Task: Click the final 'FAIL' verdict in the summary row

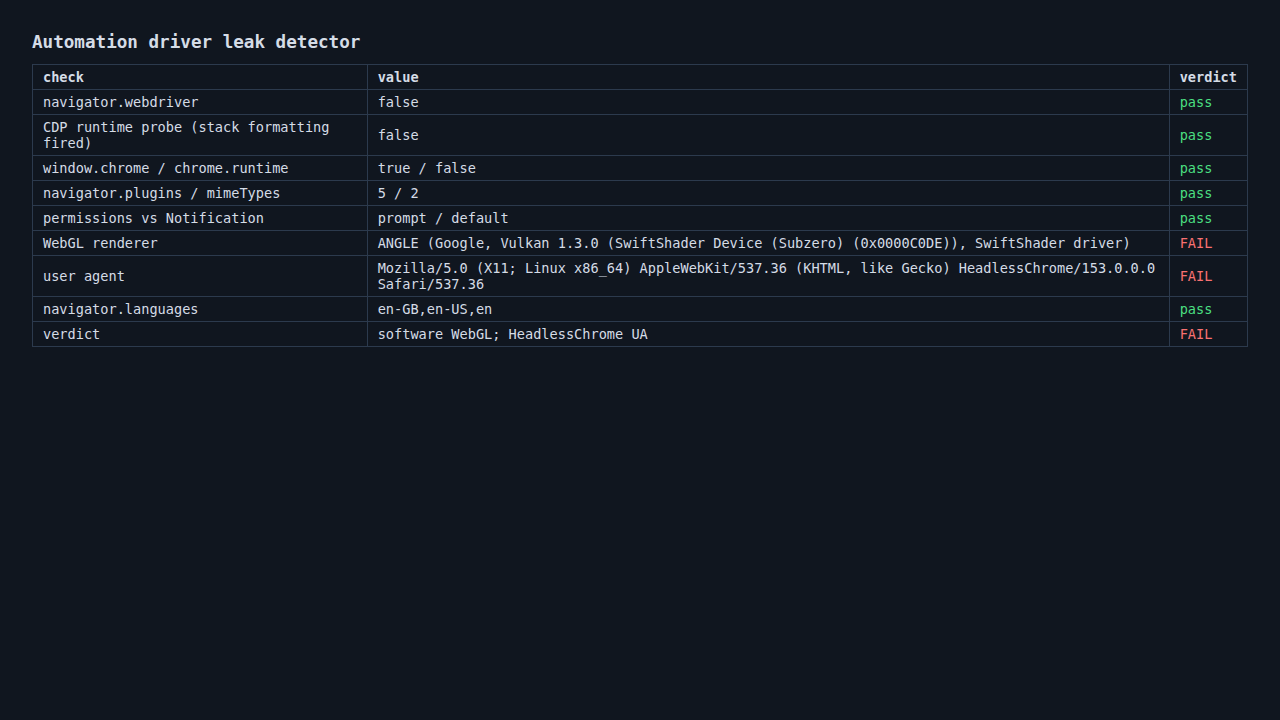Action: [1208, 334]
